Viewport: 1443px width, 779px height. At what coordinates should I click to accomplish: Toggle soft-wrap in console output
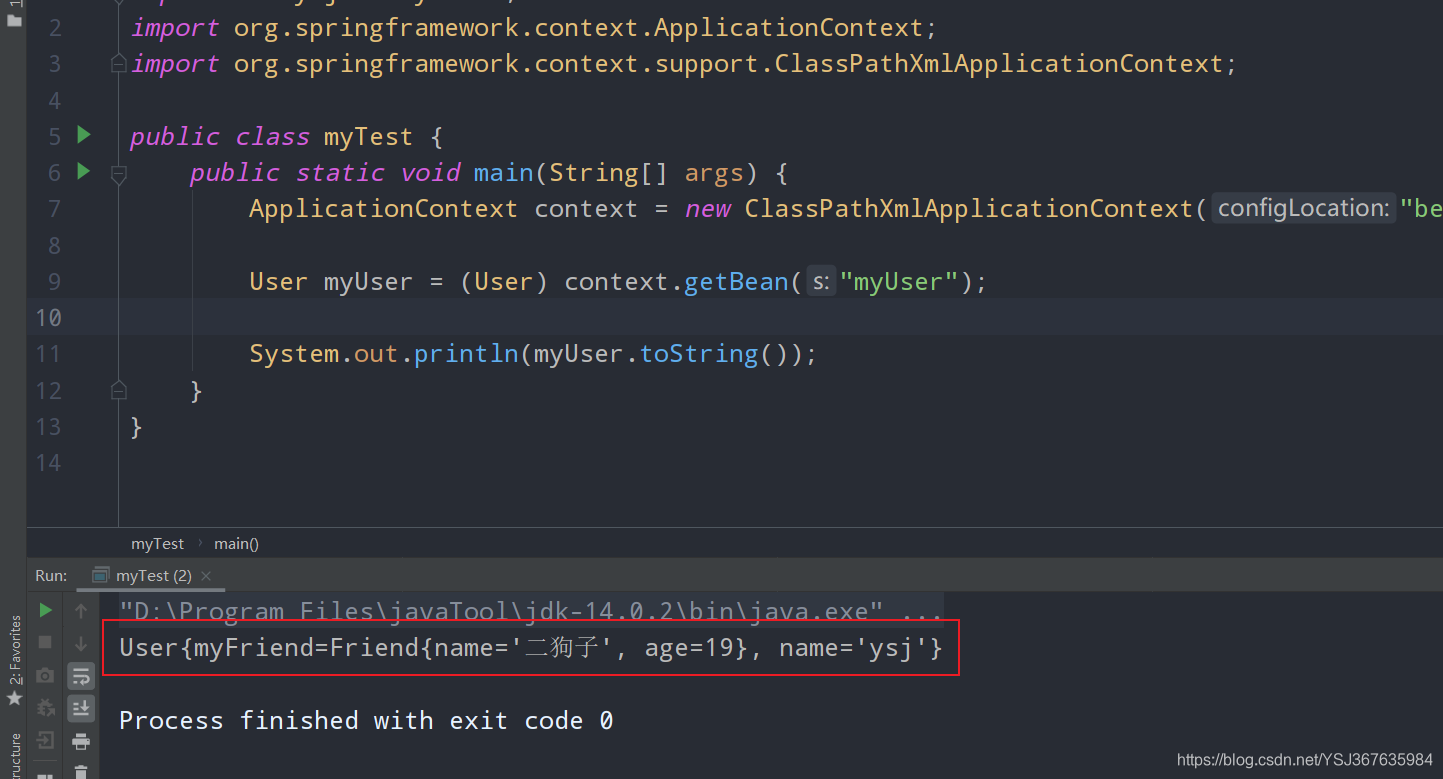(81, 676)
